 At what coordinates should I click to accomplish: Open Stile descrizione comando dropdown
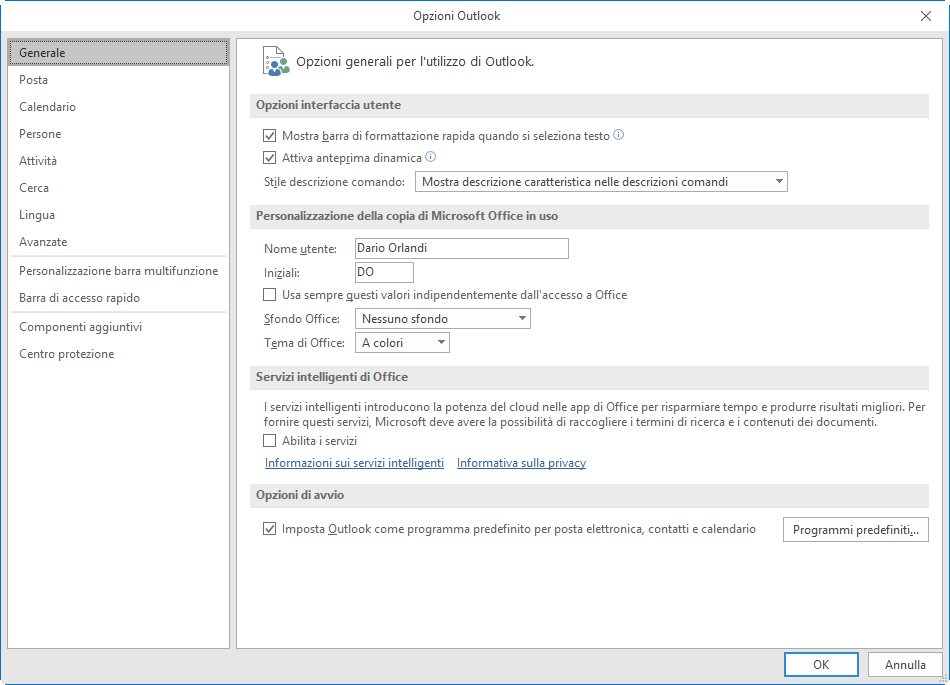601,182
